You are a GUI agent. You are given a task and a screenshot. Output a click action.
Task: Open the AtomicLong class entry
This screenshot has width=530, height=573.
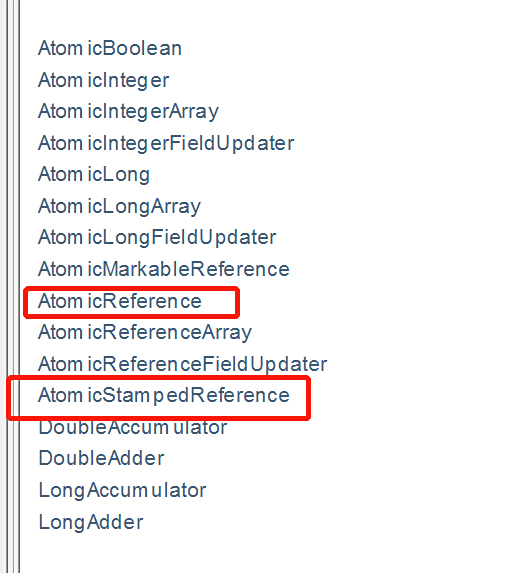coord(94,174)
